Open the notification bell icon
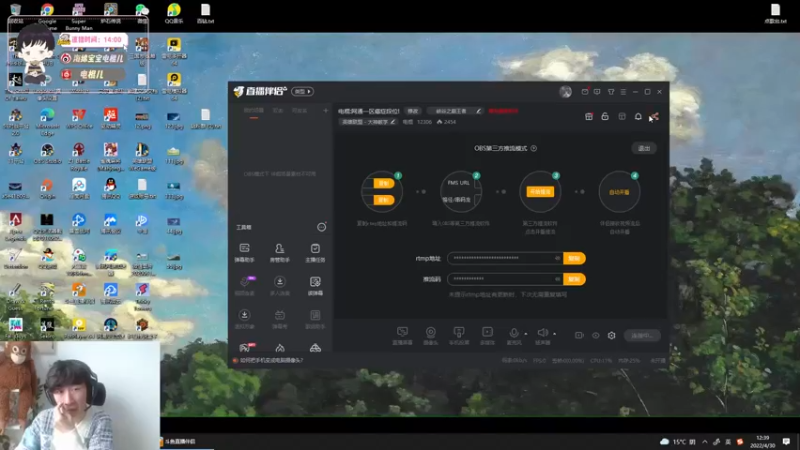The image size is (800, 450). (638, 117)
